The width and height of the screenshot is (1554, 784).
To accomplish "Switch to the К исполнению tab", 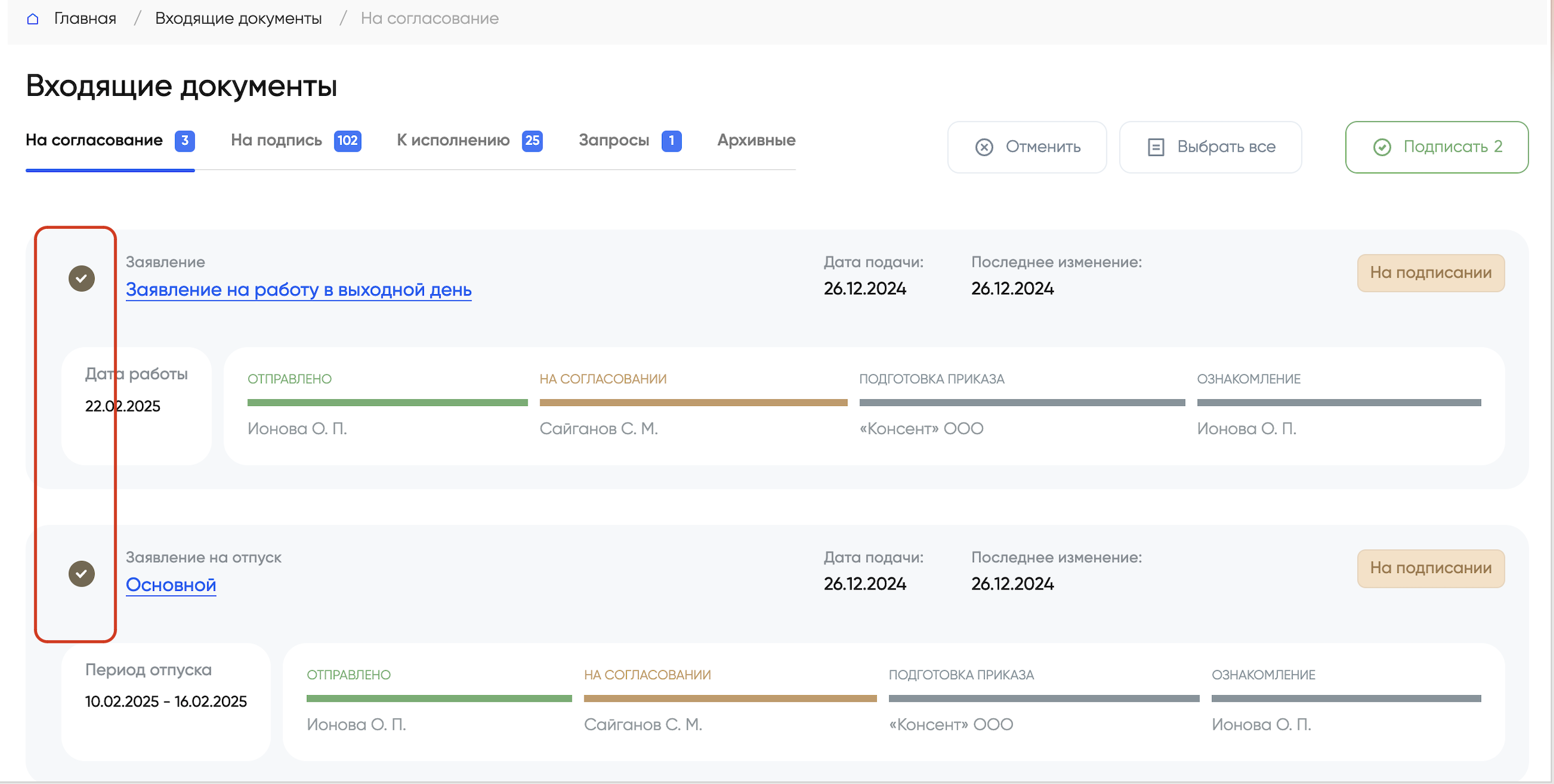I will click(453, 140).
